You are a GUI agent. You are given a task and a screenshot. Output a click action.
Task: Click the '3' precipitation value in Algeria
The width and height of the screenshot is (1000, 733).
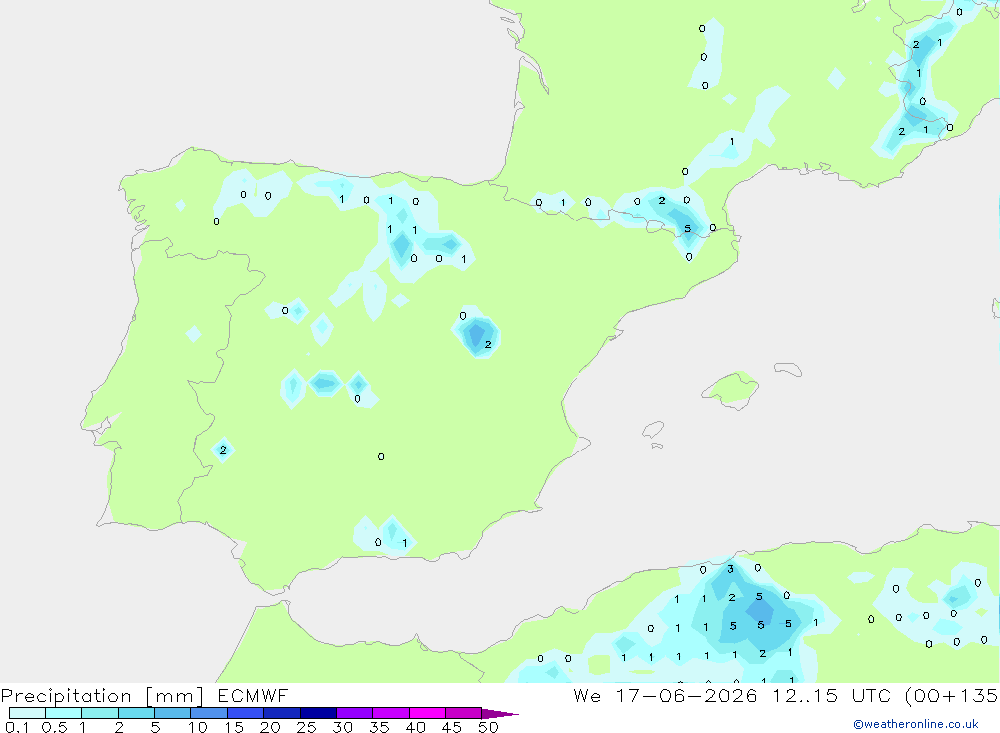(730, 568)
